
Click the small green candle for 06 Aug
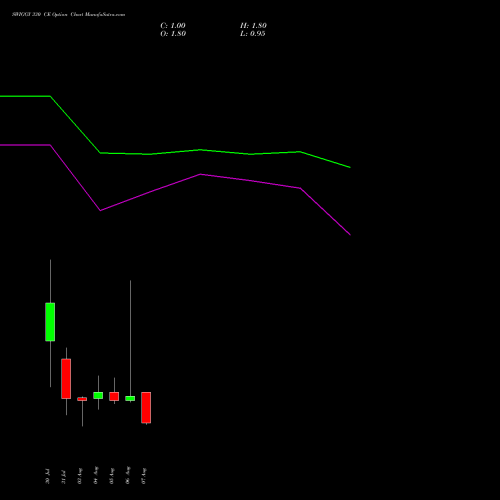[130, 398]
